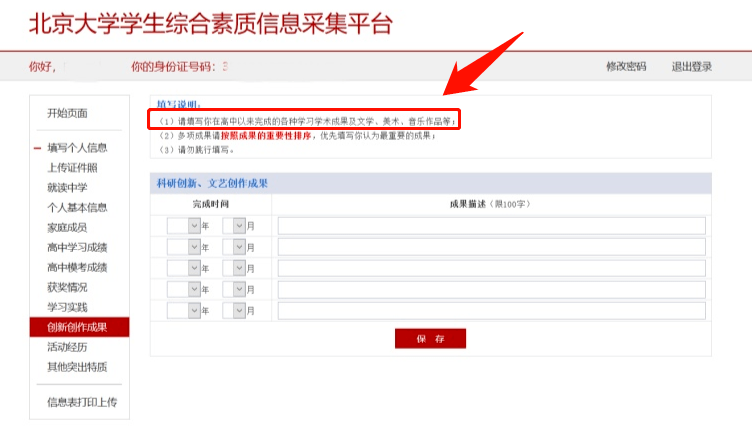Screen dimensions: 752x432
Task: Click 退出登录 to log out
Action: coord(692,67)
